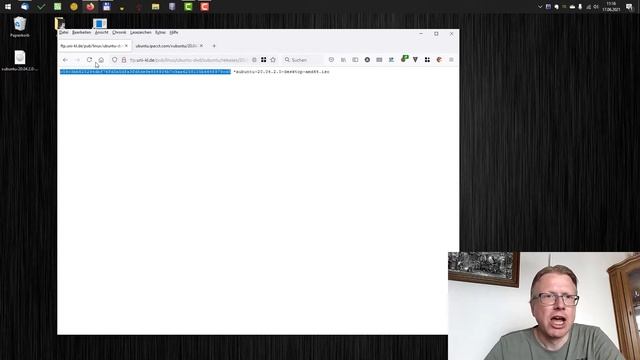This screenshot has width=640, height=360.
Task: Click in the address bar URL
Action: (x=188, y=60)
